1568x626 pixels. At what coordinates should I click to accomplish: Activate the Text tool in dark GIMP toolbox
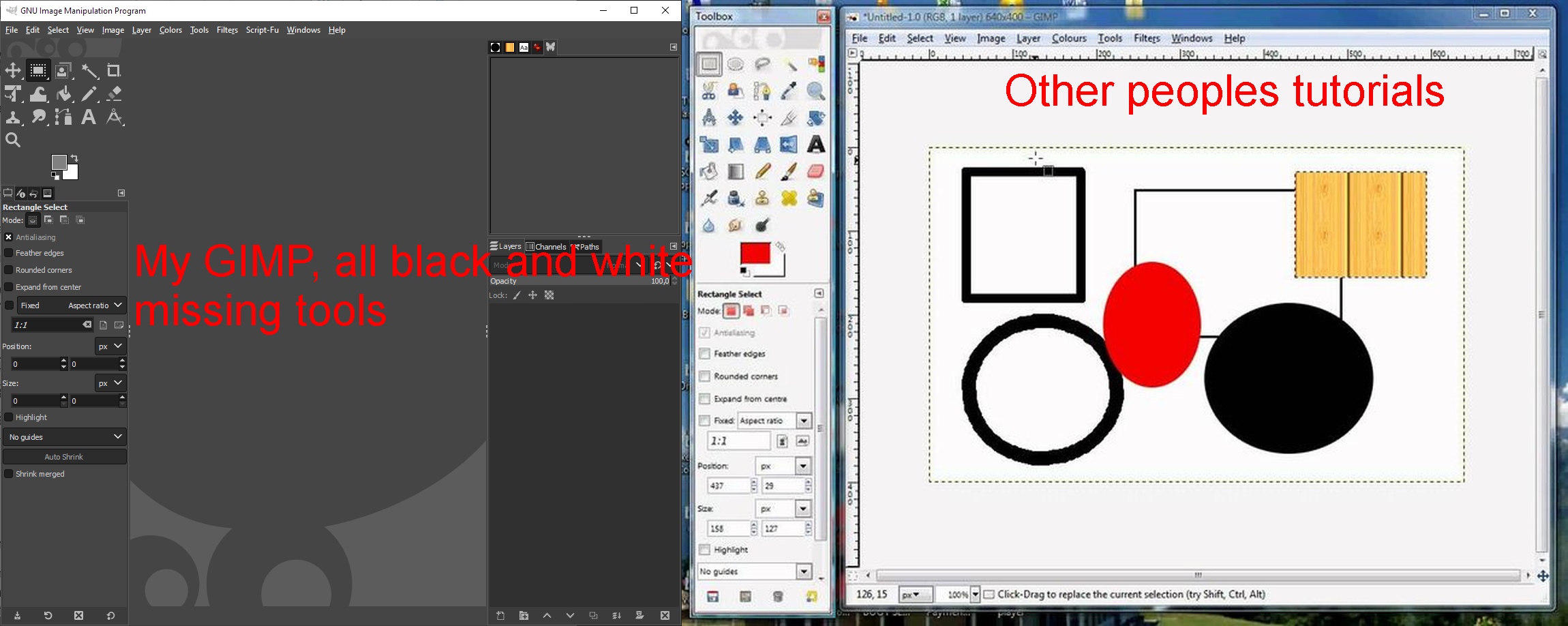click(x=89, y=117)
